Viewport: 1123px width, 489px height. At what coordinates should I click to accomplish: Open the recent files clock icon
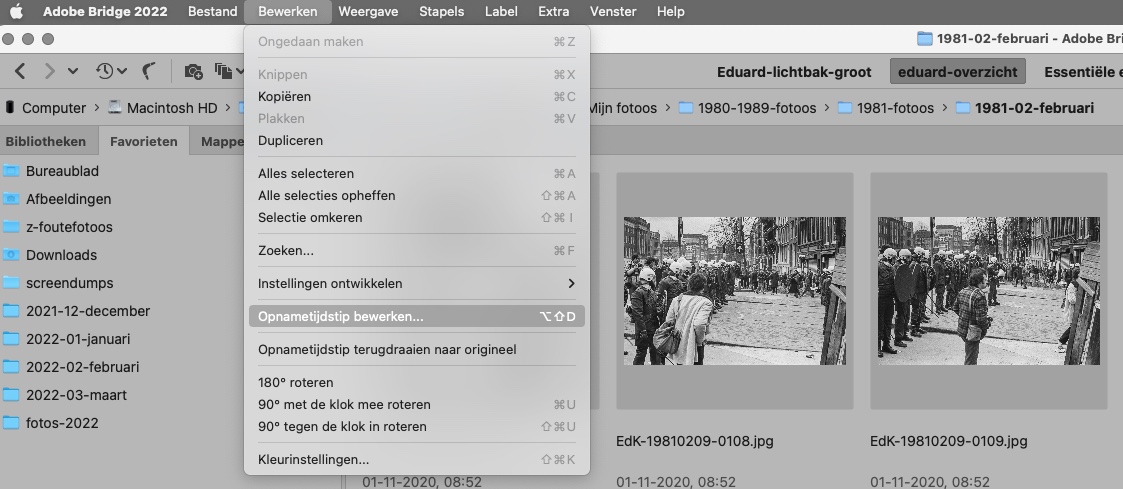click(x=104, y=71)
